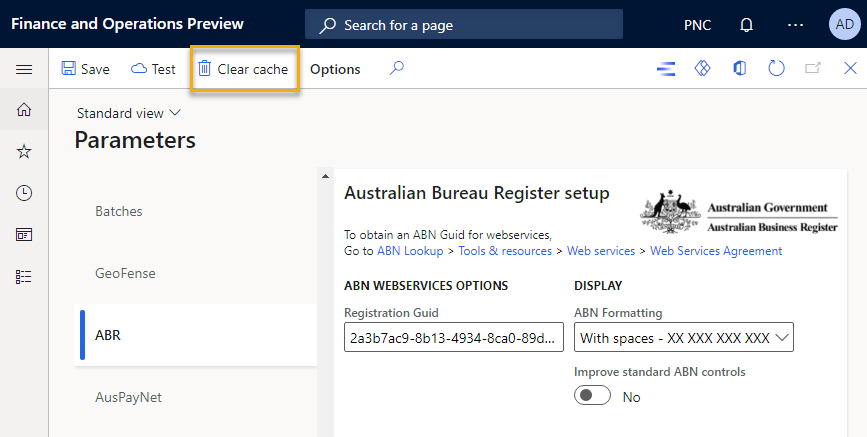Open the ABN Lookup link
867x437 pixels.
(410, 251)
